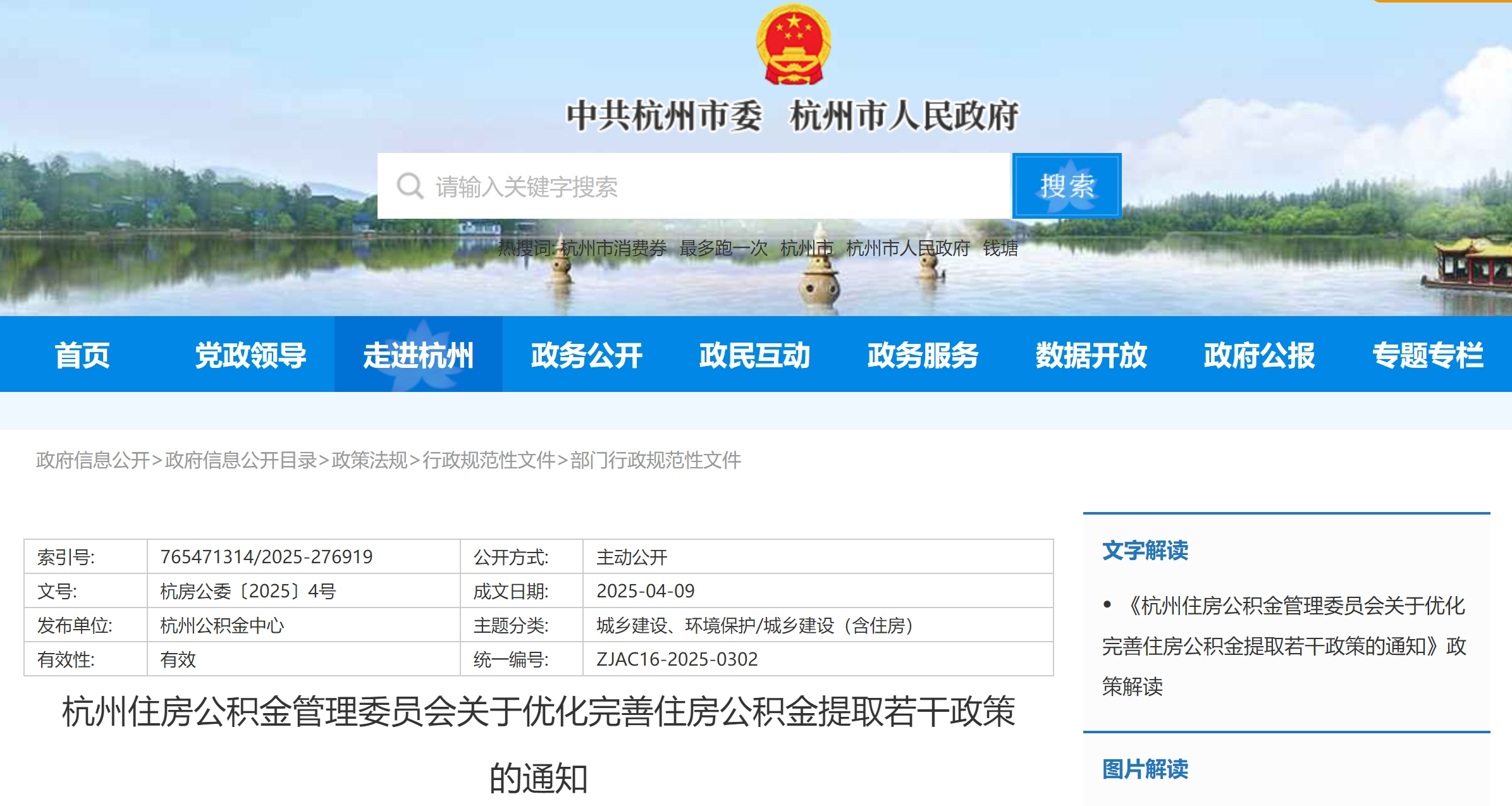Go to 首页 in navigation bar

pyautogui.click(x=82, y=355)
